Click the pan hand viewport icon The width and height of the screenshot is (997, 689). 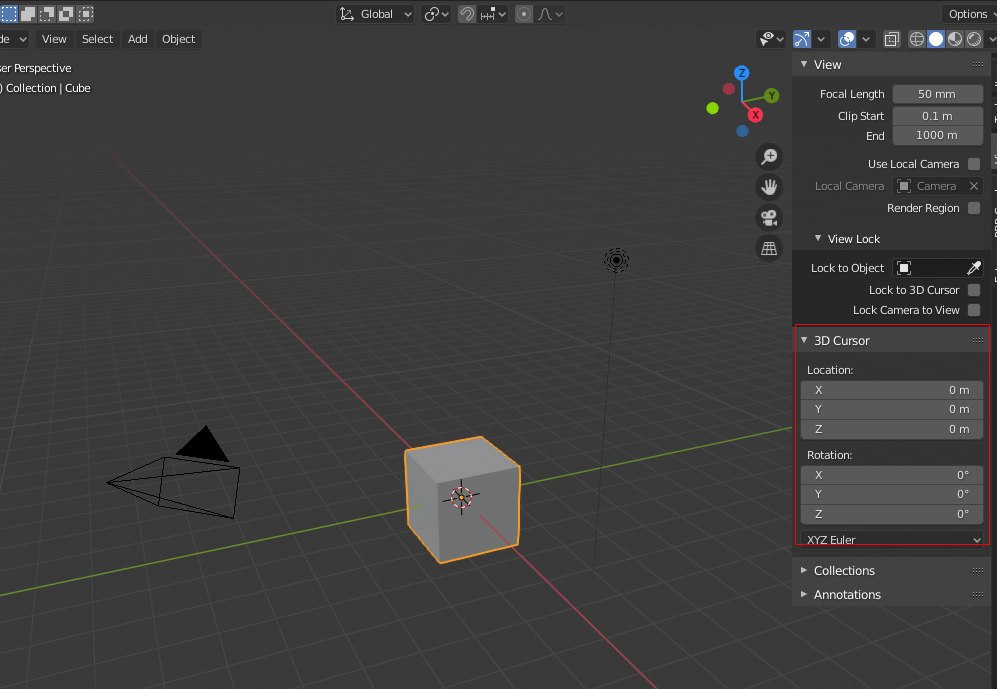769,187
